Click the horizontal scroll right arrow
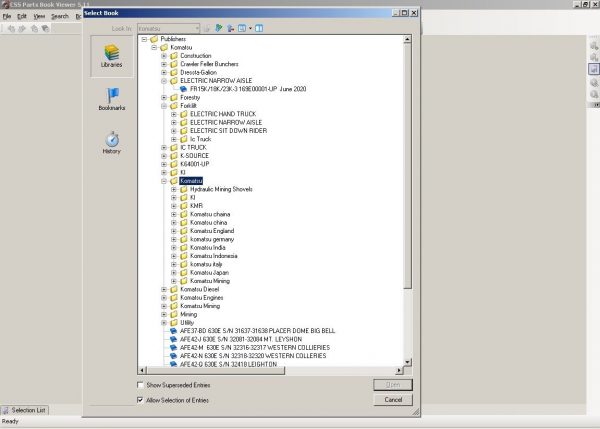600x429 pixels. (x=399, y=370)
